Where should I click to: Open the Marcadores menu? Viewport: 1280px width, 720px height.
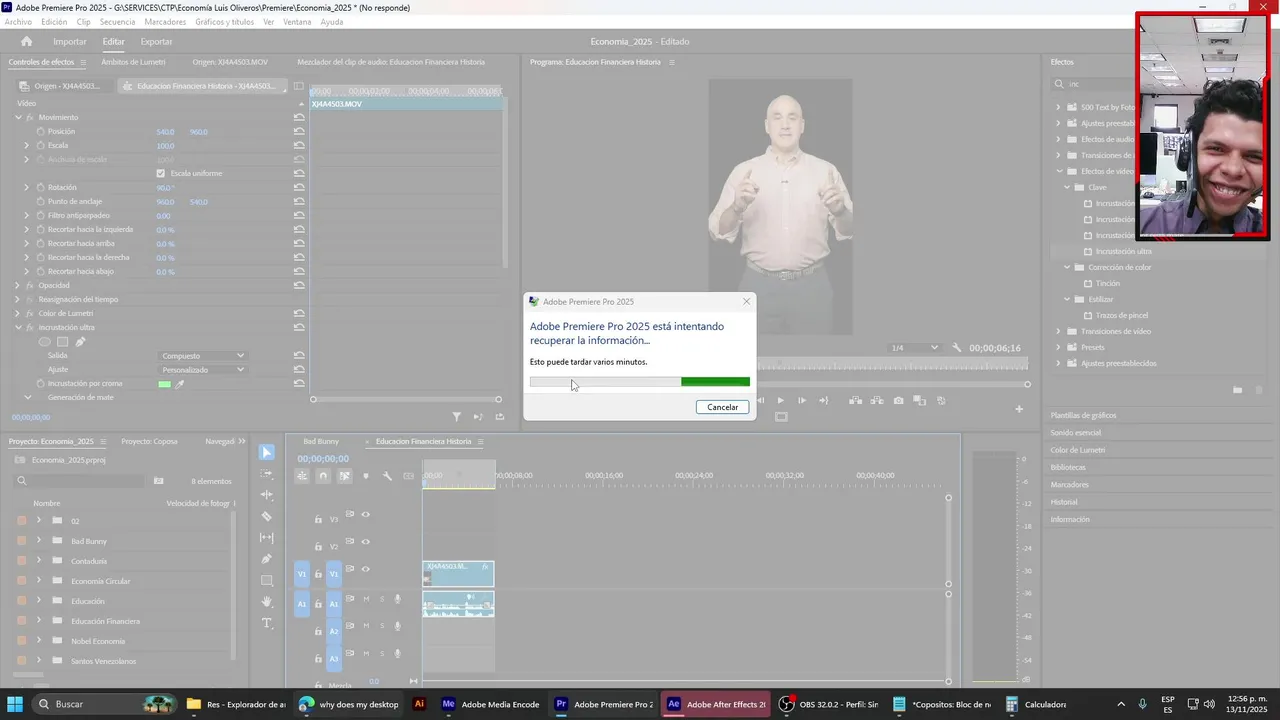point(165,21)
